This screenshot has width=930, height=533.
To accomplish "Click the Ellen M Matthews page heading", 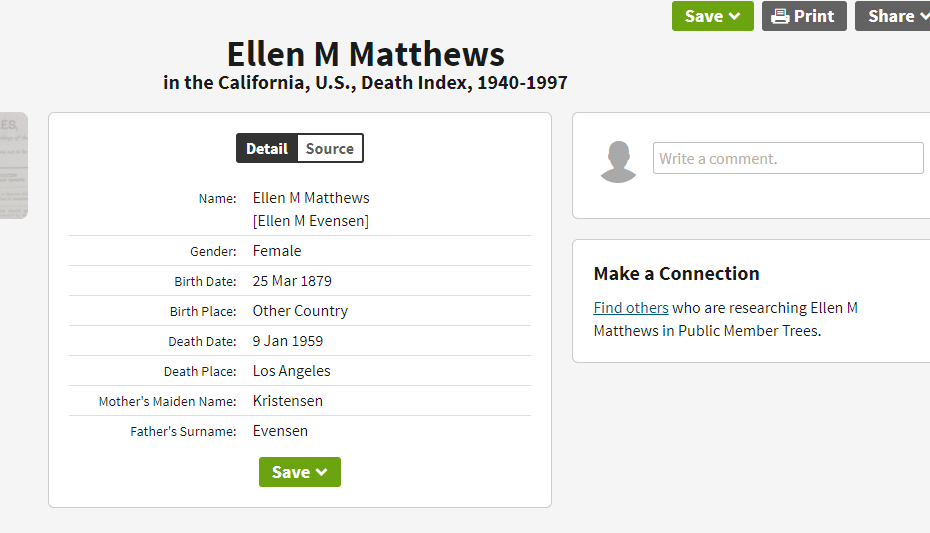I will point(365,54).
